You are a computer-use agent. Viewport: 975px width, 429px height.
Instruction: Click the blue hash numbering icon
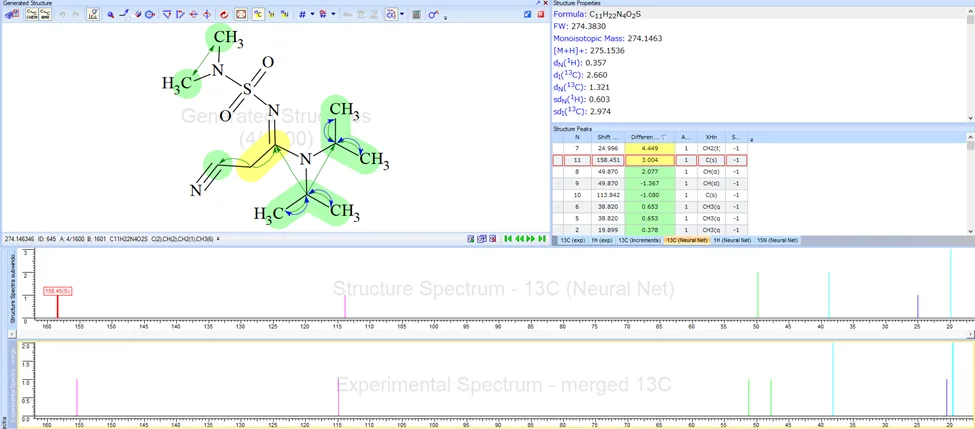(302, 14)
